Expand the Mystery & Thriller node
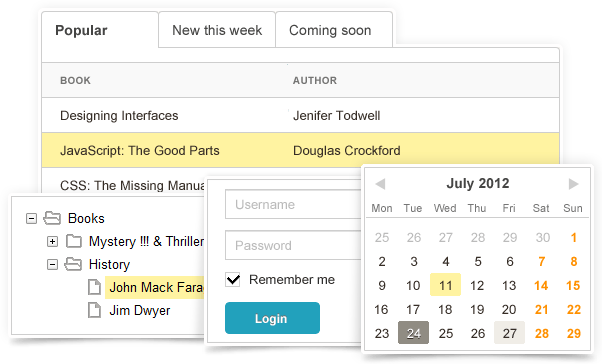This screenshot has width=602, height=364. [52, 242]
